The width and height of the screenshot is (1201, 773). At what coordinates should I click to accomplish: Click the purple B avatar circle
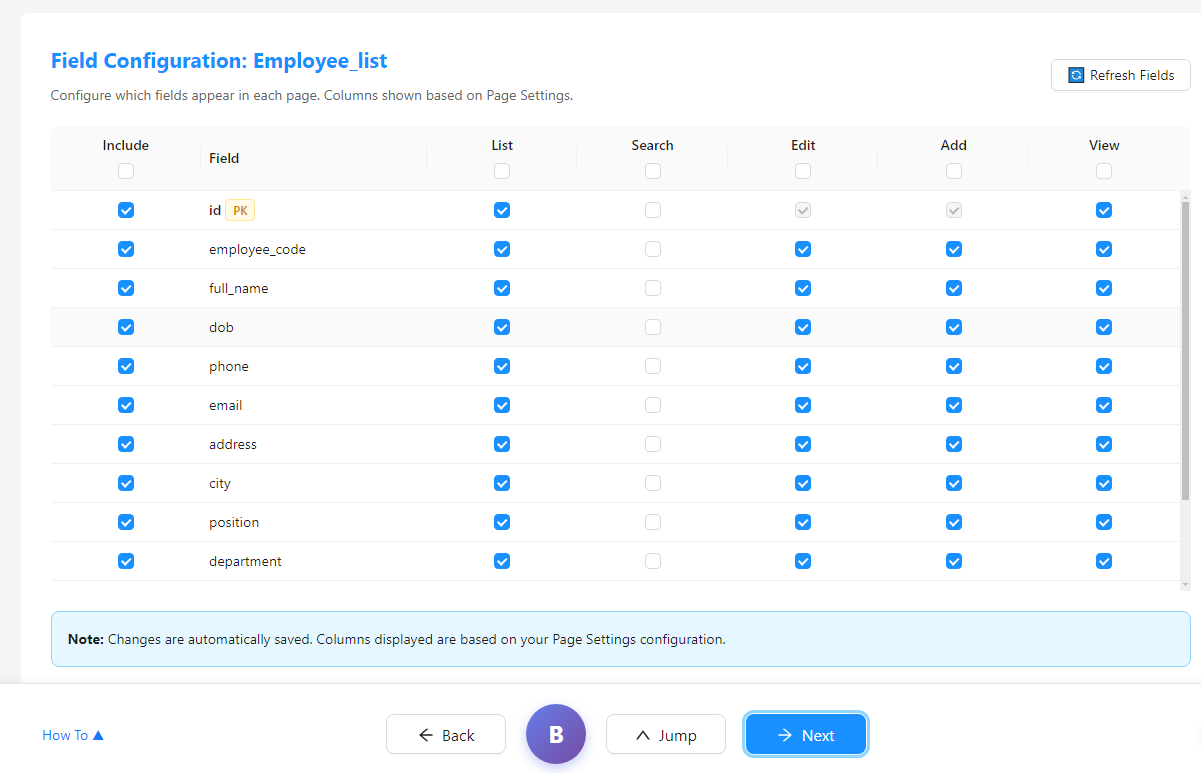pos(556,735)
